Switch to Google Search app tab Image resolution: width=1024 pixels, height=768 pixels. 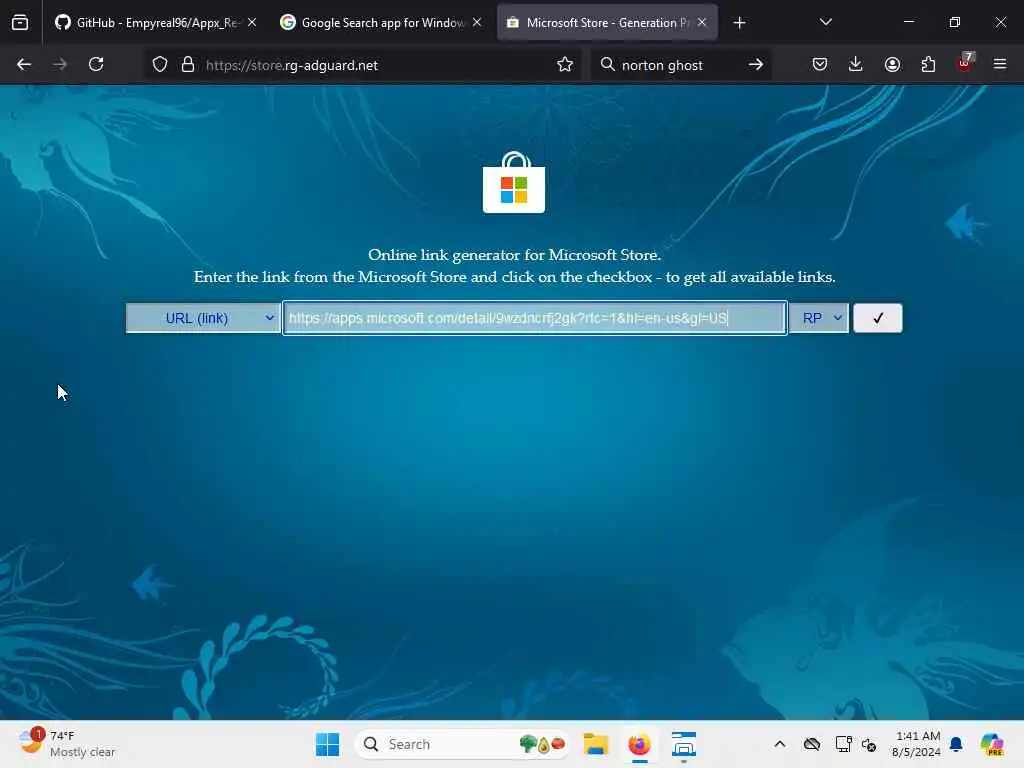(381, 23)
